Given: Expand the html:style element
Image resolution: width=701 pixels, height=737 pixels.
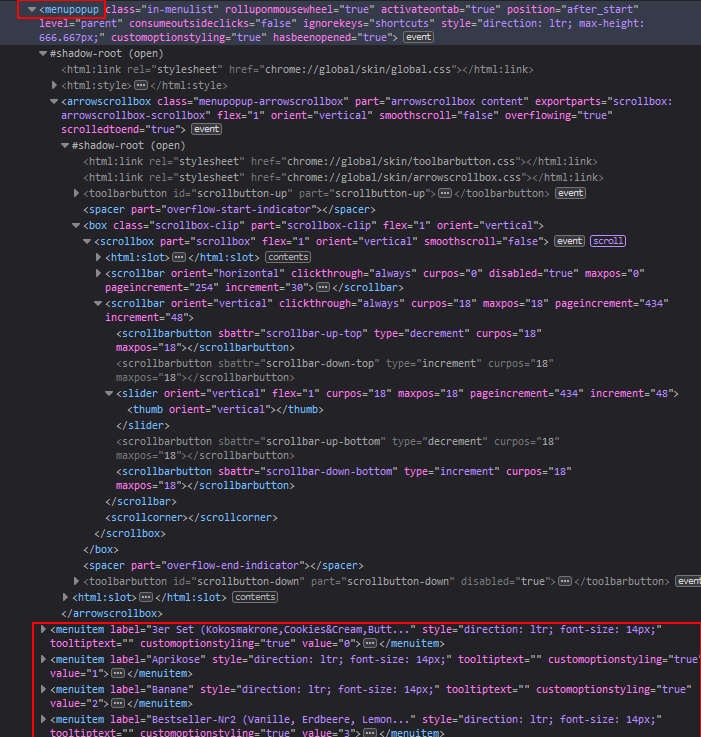Looking at the screenshot, I should (54, 86).
